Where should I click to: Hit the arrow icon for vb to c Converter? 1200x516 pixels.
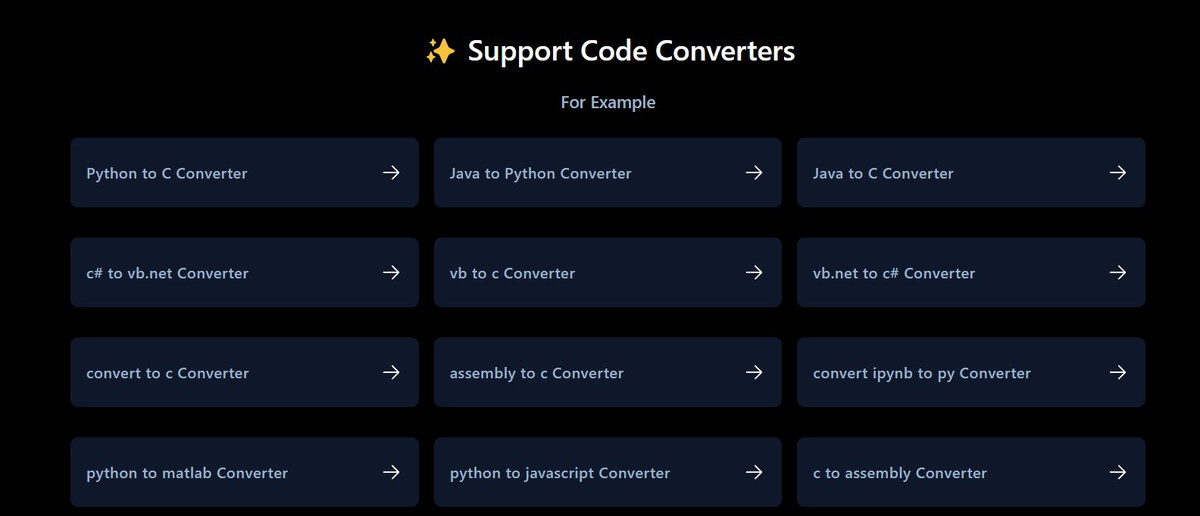click(754, 273)
